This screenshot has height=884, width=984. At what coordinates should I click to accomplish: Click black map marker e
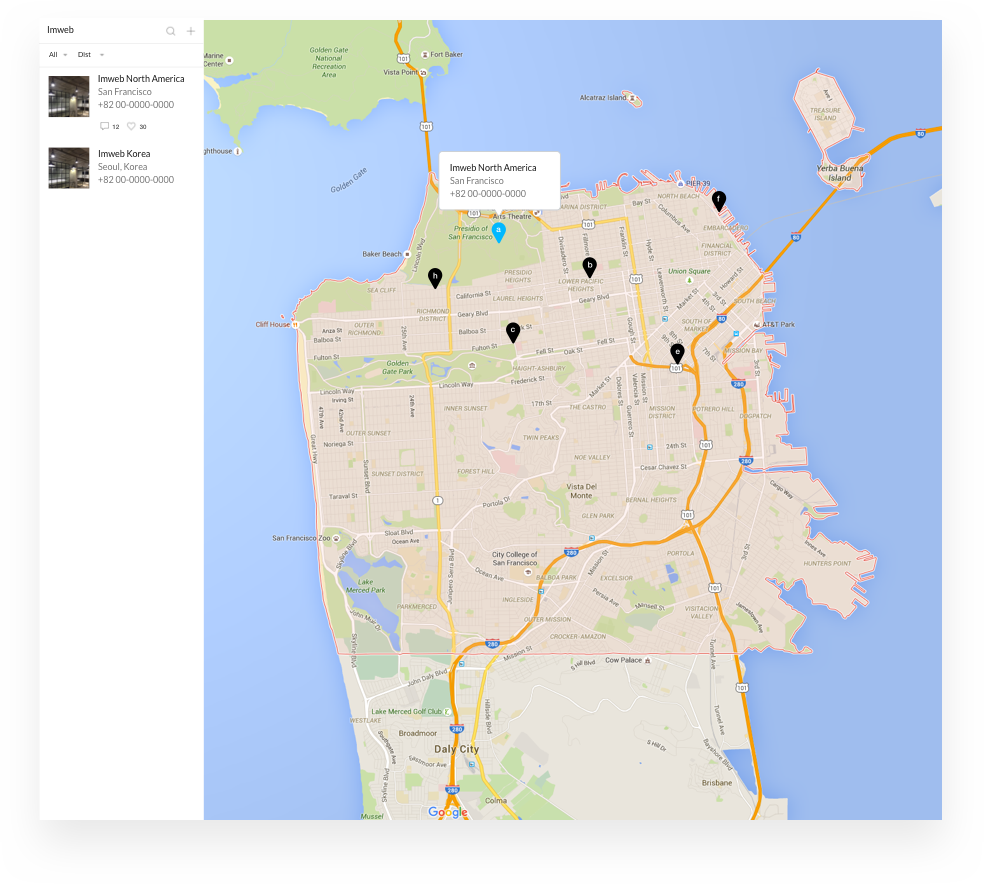coord(677,354)
